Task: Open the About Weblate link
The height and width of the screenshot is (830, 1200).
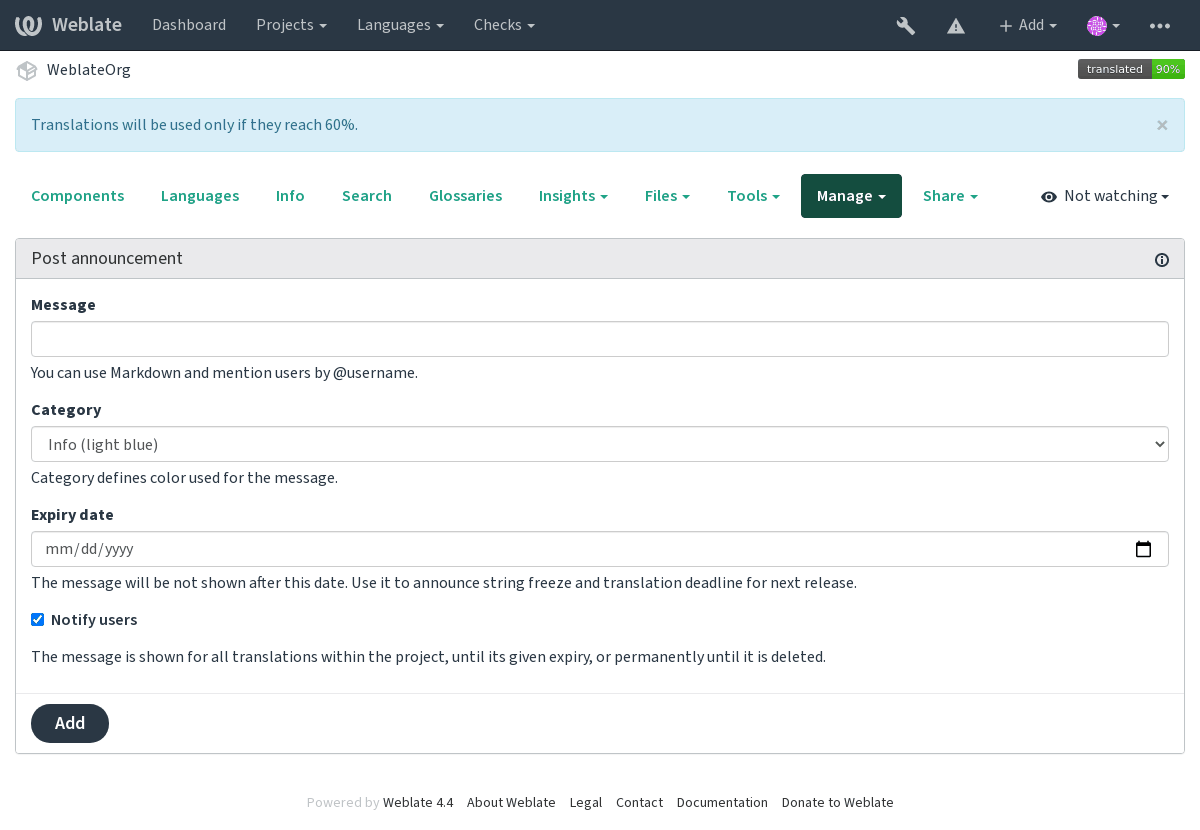Action: (511, 802)
